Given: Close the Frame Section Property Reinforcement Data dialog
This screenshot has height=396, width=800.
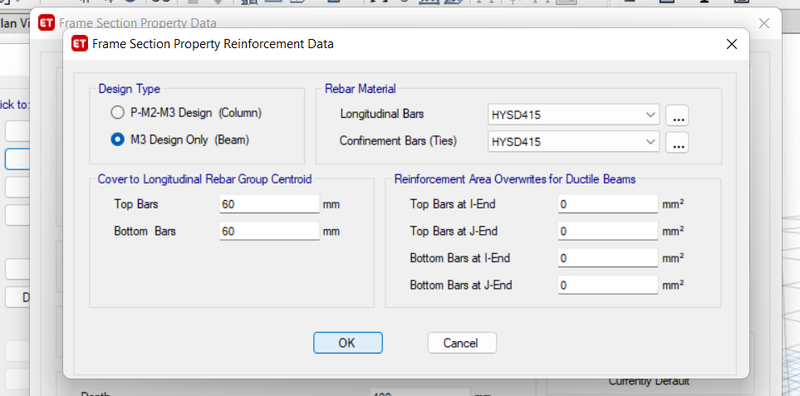Looking at the screenshot, I should (732, 44).
